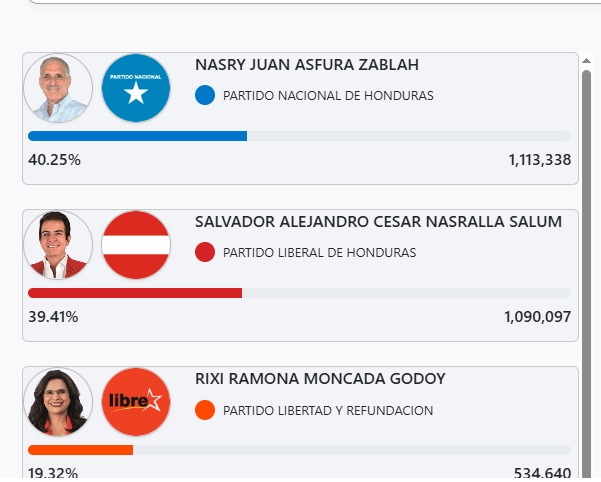Click Rixi Moncada's candidate photo
Viewport: 601px width, 482px height.
(x=58, y=402)
